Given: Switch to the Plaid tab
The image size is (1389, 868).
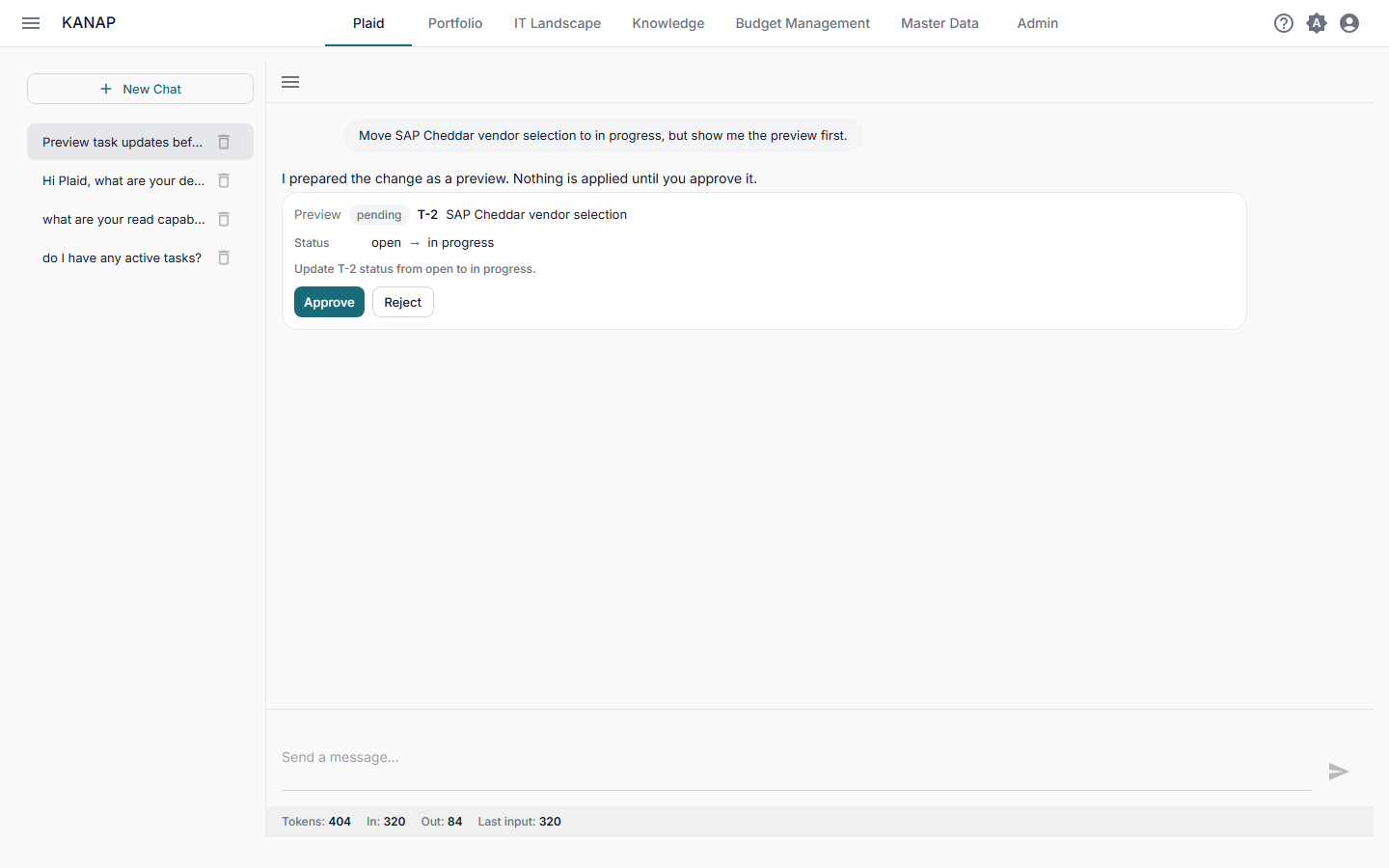Looking at the screenshot, I should click(x=368, y=23).
